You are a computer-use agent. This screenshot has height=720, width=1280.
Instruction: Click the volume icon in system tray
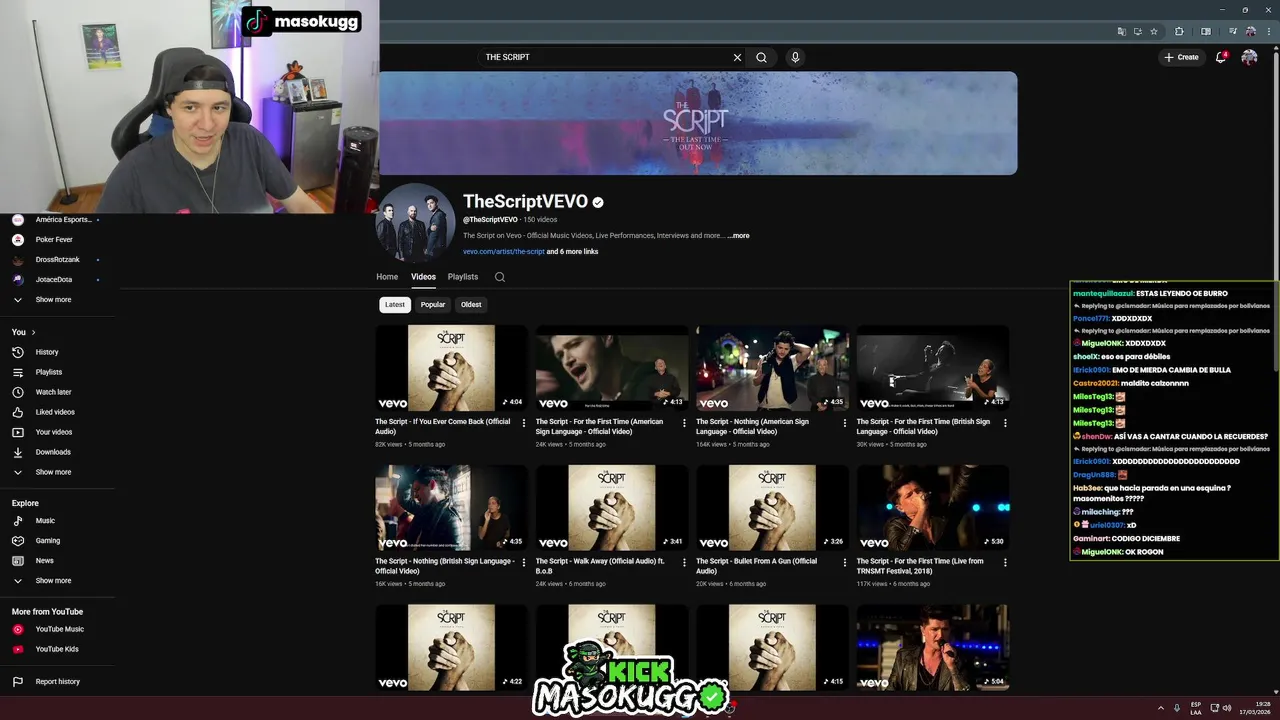(1227, 708)
